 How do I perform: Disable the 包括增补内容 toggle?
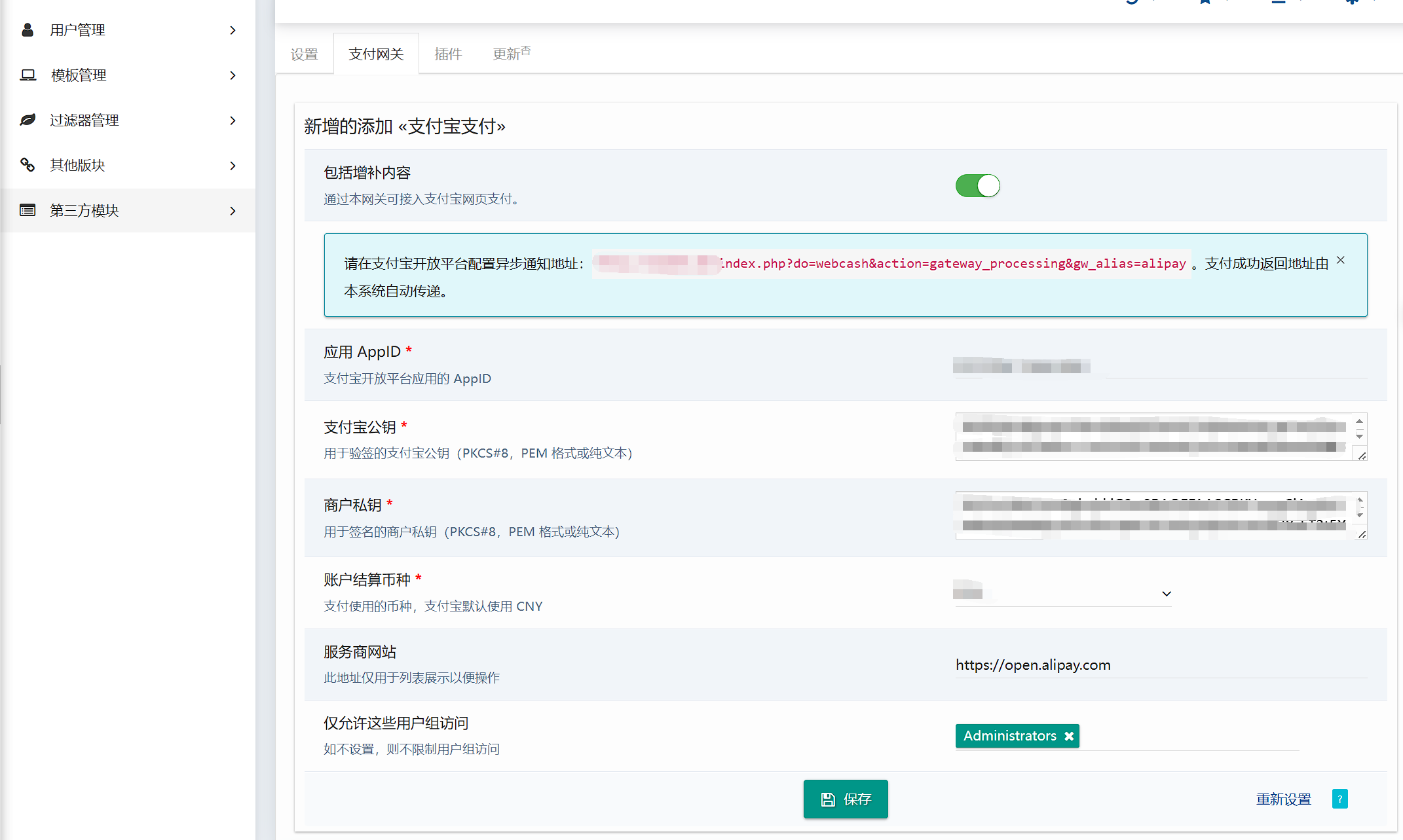coord(977,185)
